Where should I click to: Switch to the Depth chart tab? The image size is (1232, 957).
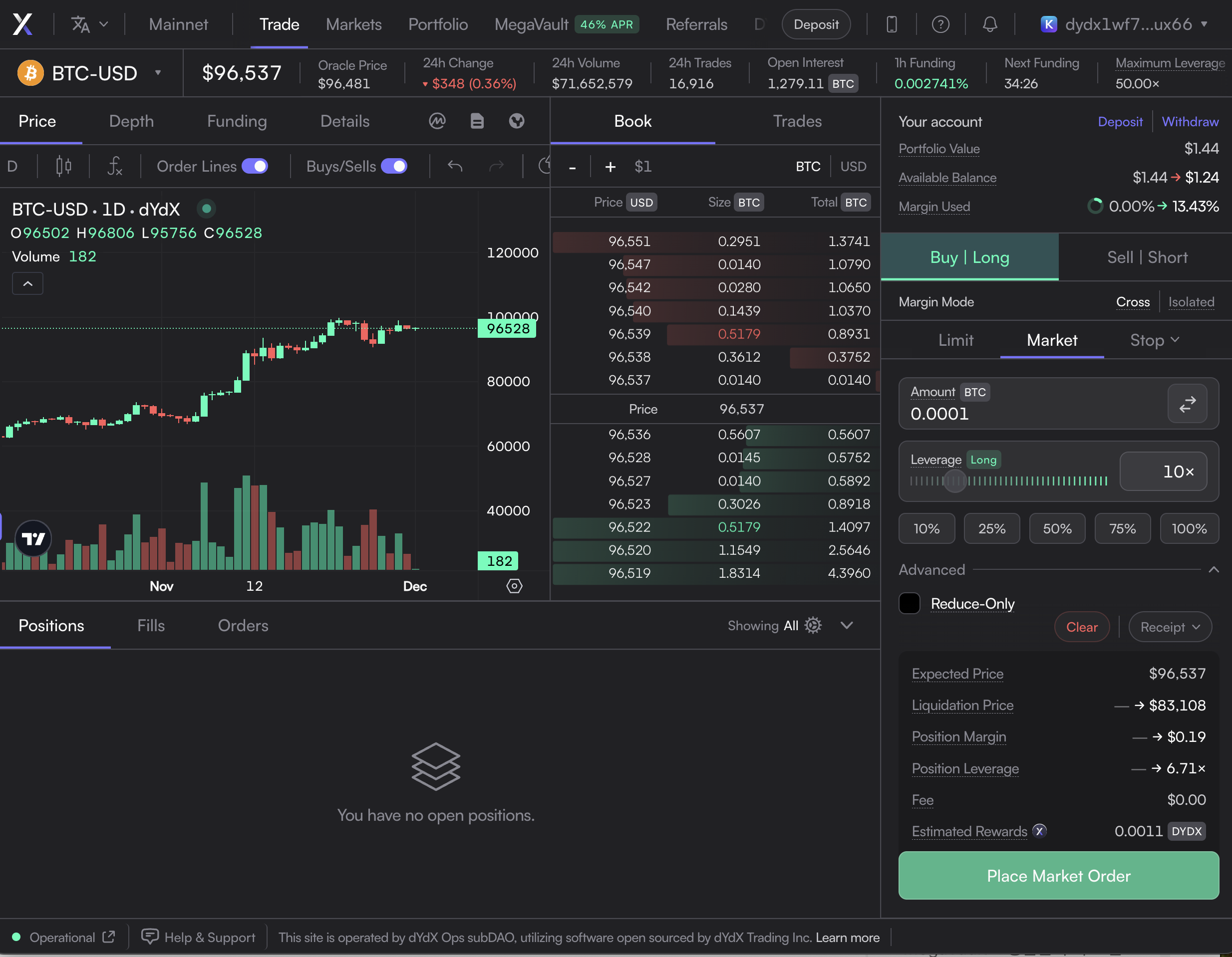[x=131, y=121]
